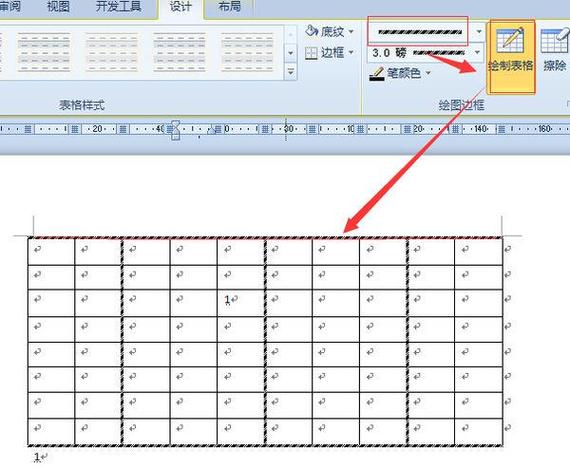This screenshot has width=570, height=468.
Task: Expand the table styles gallery (more button)
Action: click(x=290, y=72)
